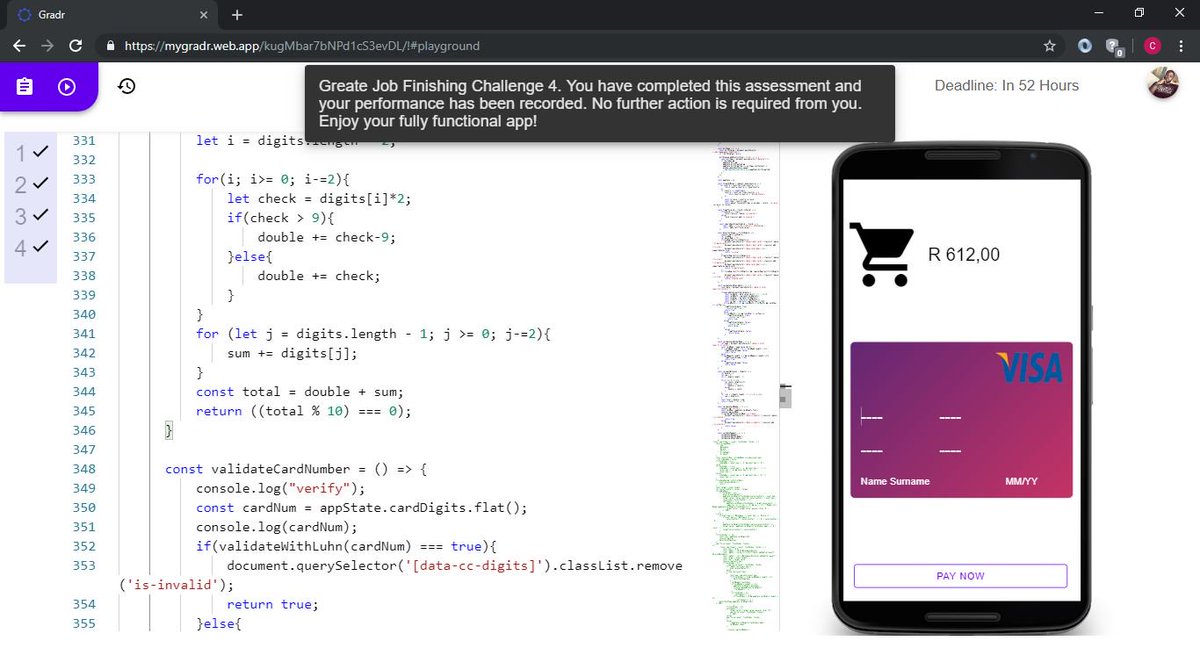The width and height of the screenshot is (1200, 648).
Task: Open user profile avatar
Action: [1162, 84]
